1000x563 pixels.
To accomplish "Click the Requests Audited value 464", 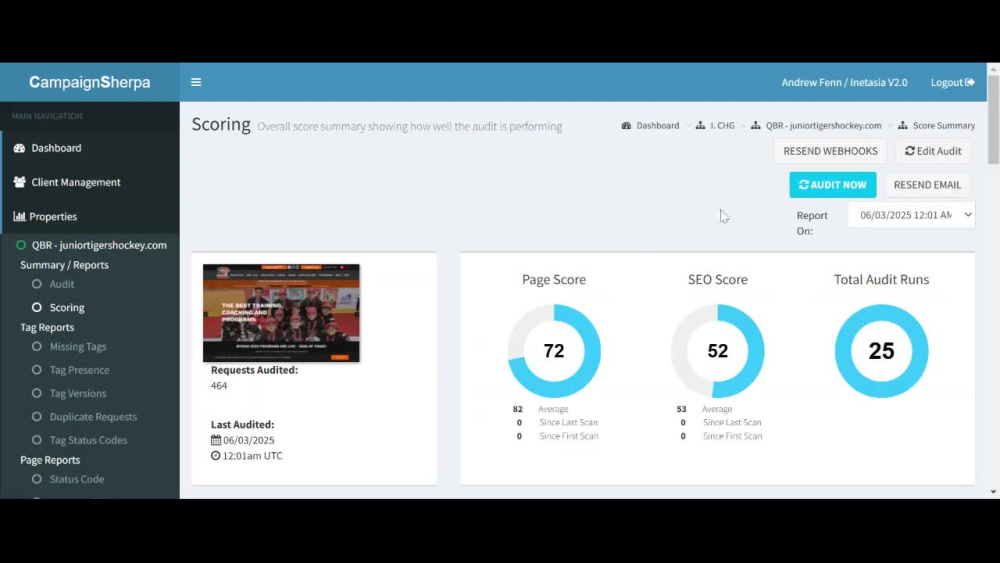I will pos(219,385).
